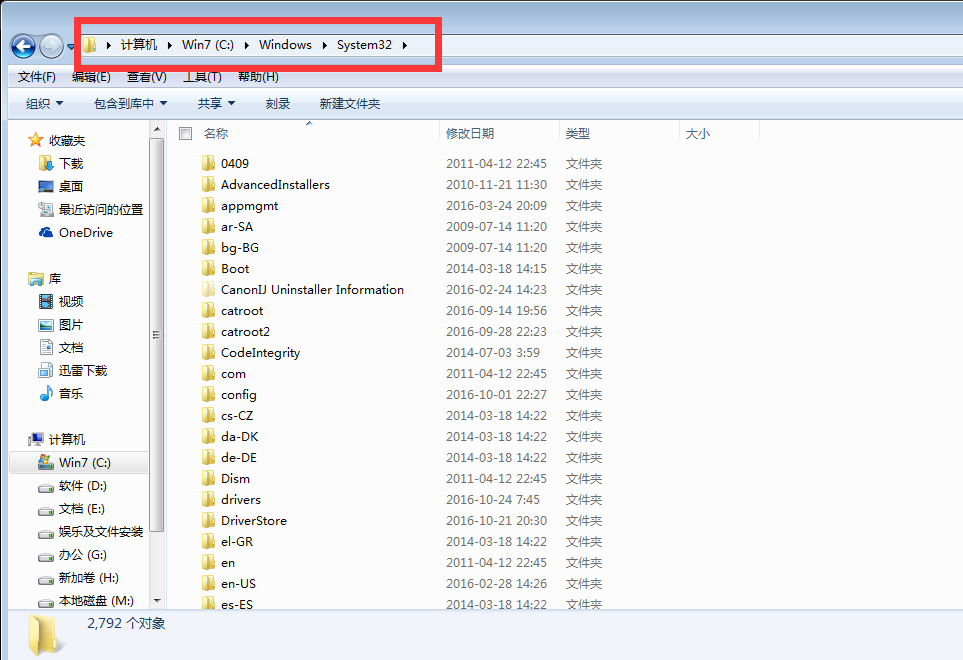This screenshot has height=660, width=963.
Task: Open the 文件(F) menu
Action: click(x=37, y=77)
